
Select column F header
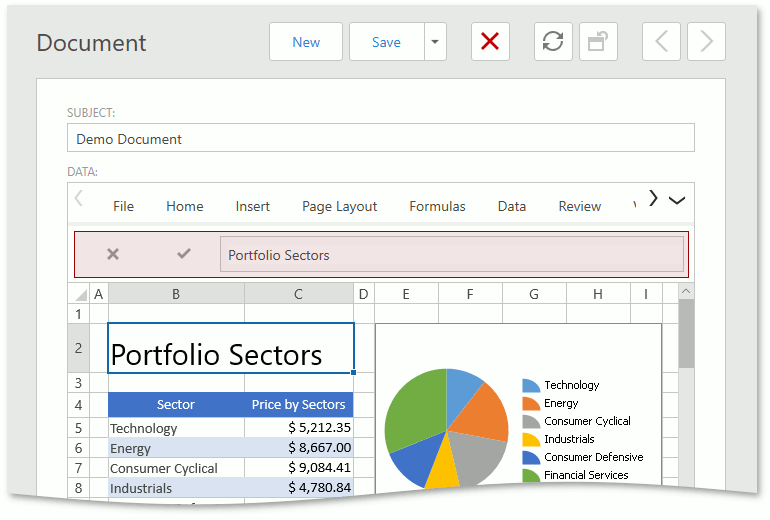(x=470, y=294)
